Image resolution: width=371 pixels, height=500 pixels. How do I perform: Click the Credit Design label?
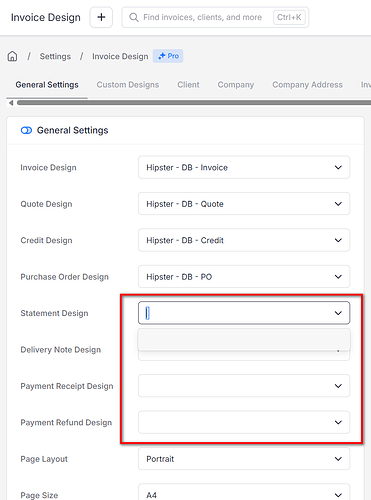point(46,240)
